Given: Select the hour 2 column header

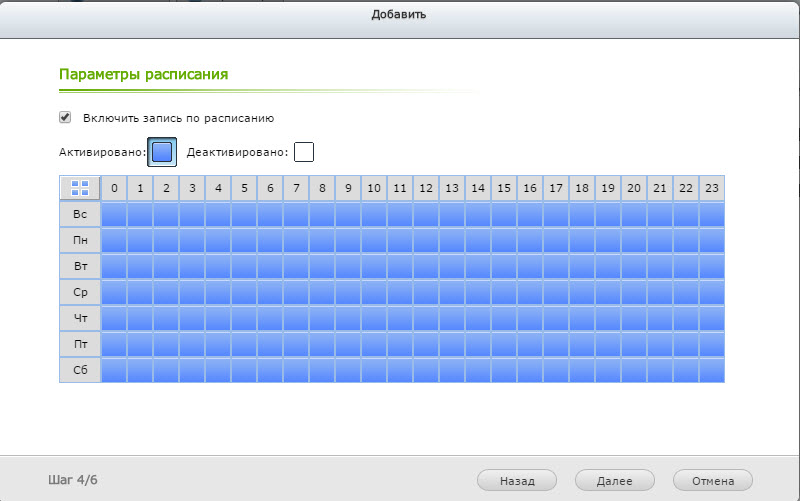Looking at the screenshot, I should [166, 188].
